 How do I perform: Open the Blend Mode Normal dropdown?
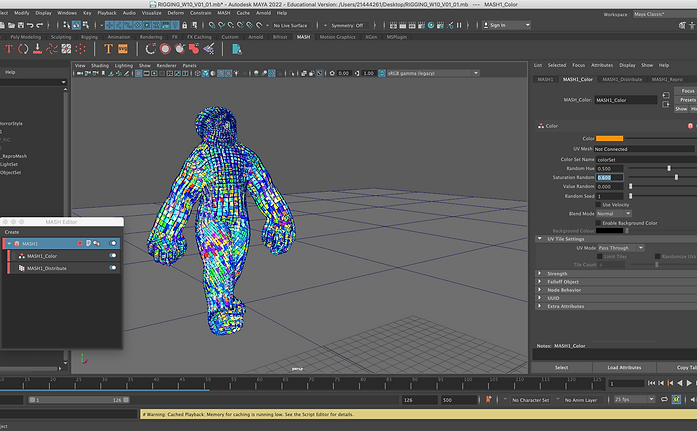(x=613, y=214)
